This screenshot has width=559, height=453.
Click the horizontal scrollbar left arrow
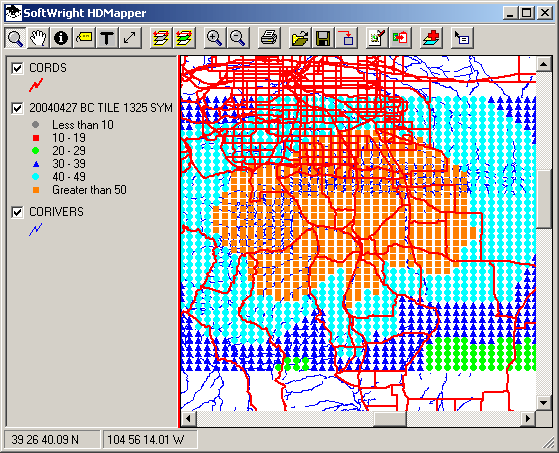coord(189,419)
